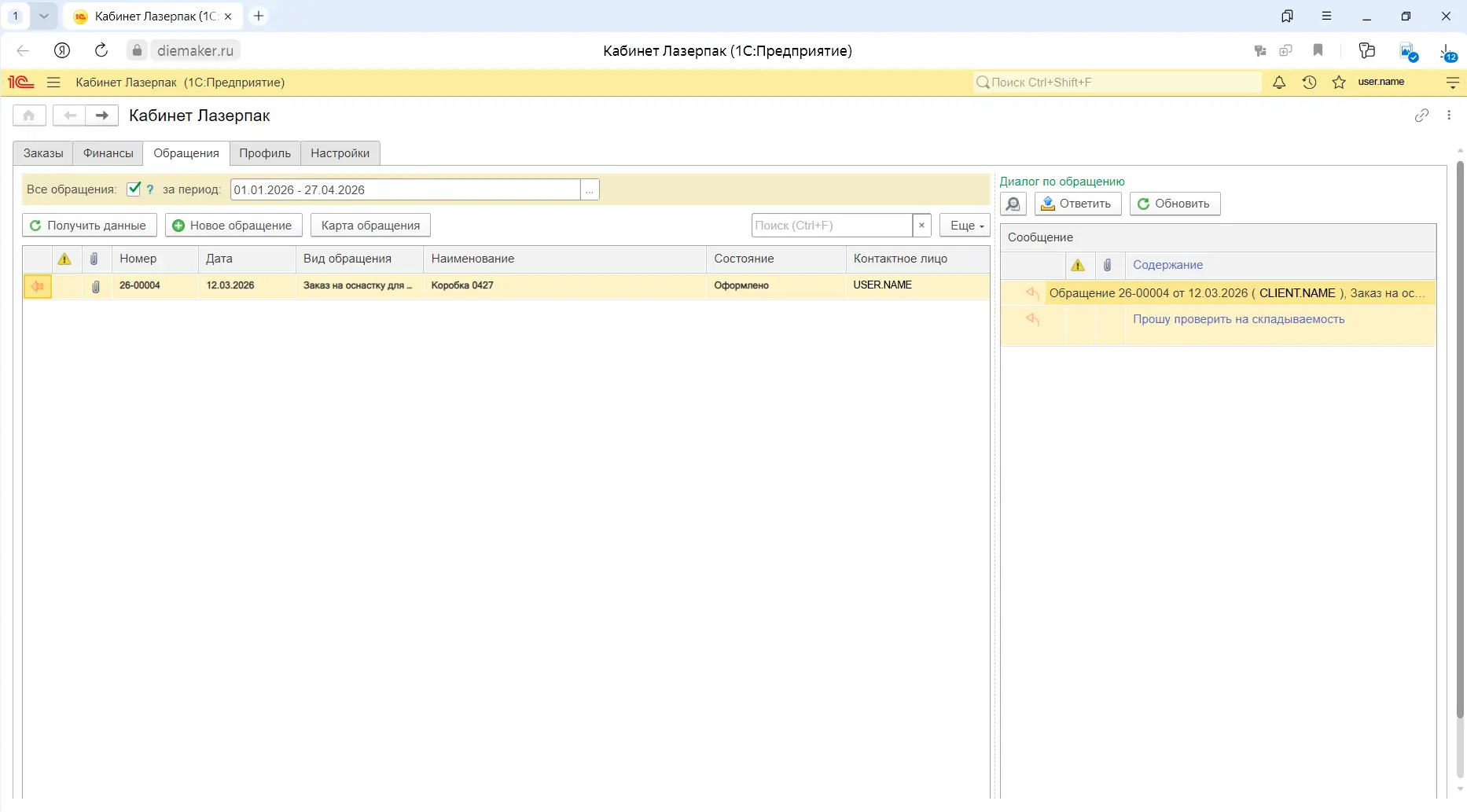Reload the browser page
Screen dimensions: 1467x812
[101, 50]
